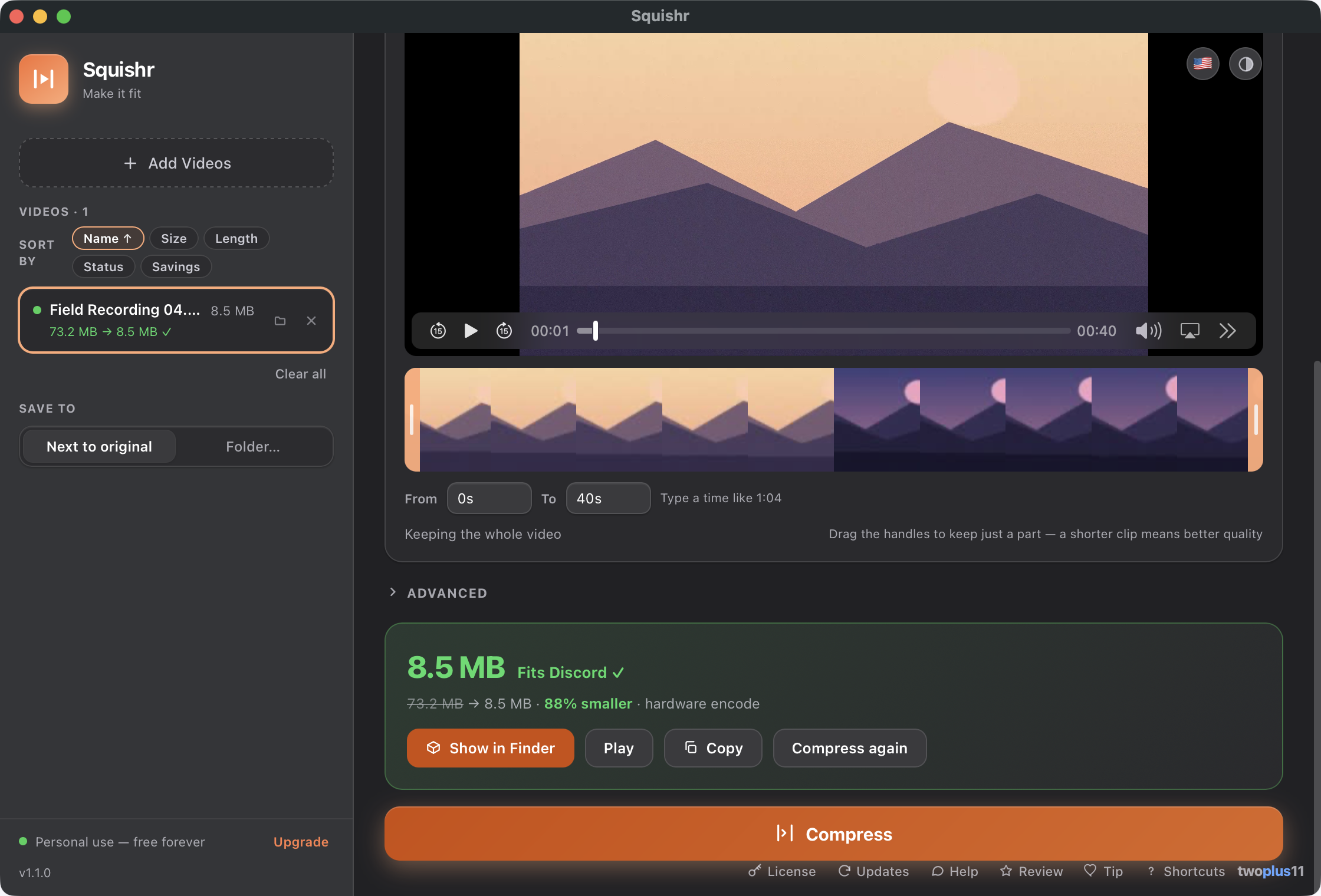The width and height of the screenshot is (1321, 896).
Task: Check for Updates in footer
Action: (x=873, y=871)
